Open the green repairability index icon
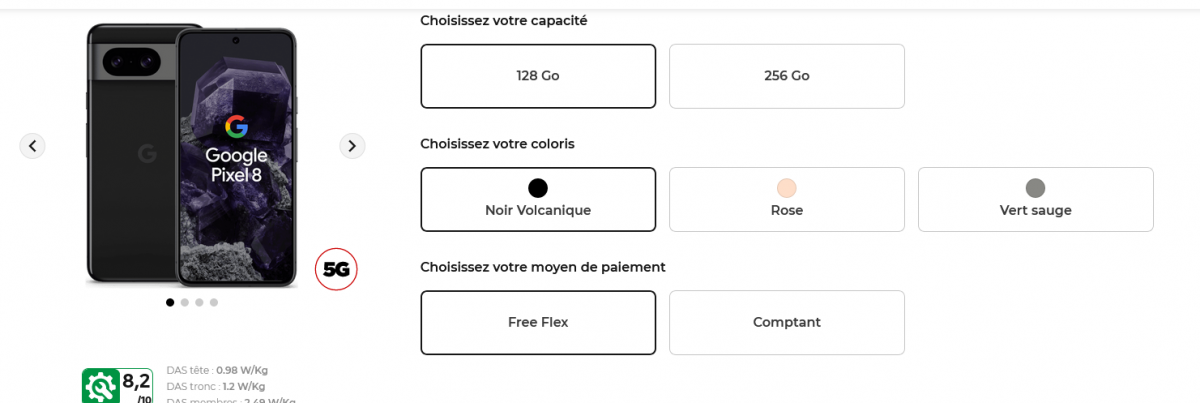Viewport: 1200px width, 403px height. coord(100,386)
